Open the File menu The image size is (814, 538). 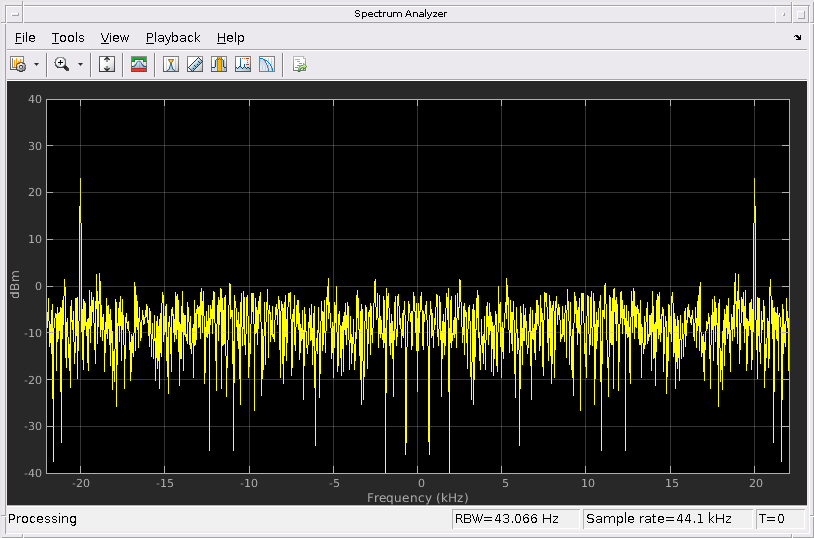point(25,38)
